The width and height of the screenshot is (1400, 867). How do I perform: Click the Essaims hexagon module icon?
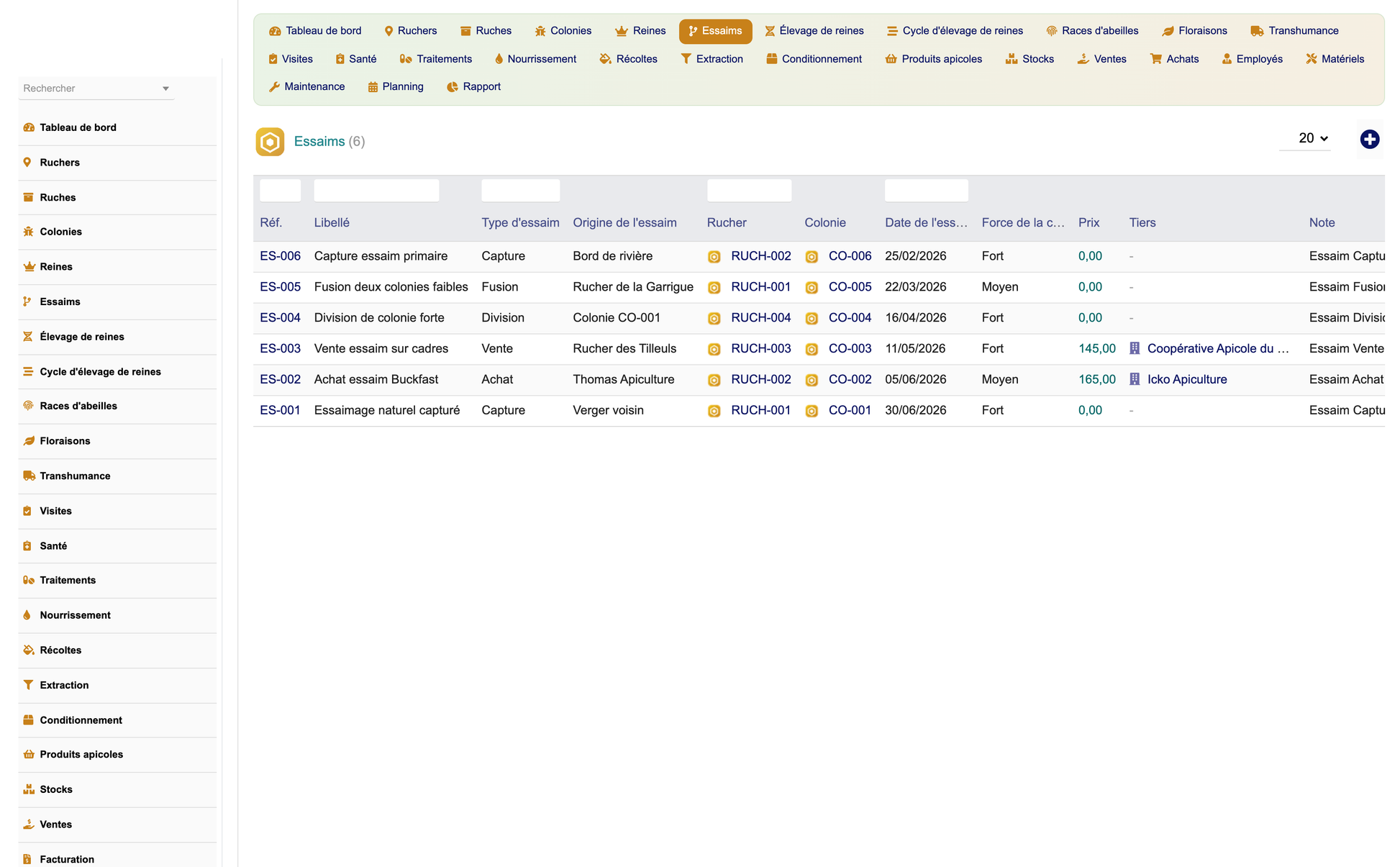[x=270, y=142]
